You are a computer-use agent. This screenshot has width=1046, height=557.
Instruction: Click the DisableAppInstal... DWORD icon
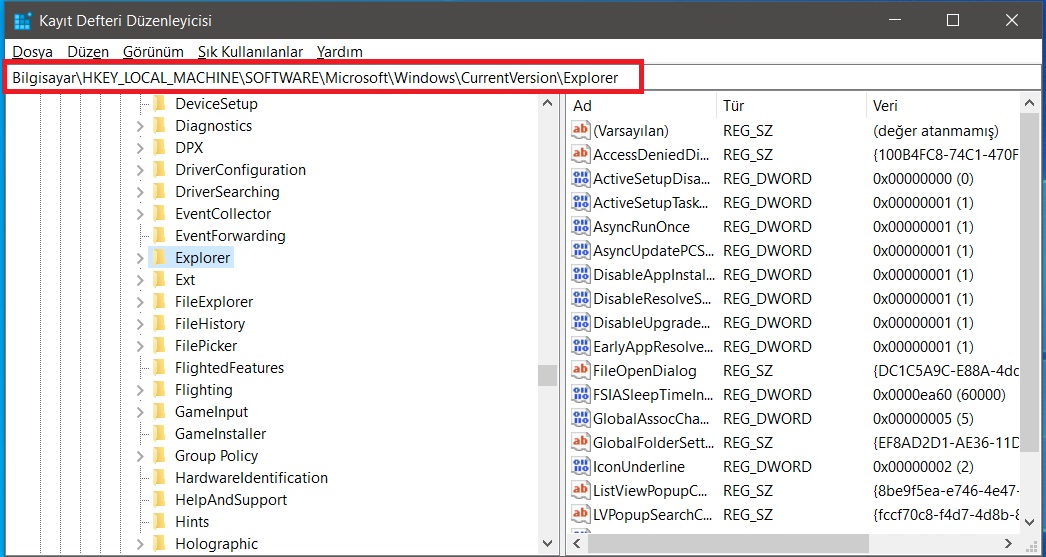(581, 275)
